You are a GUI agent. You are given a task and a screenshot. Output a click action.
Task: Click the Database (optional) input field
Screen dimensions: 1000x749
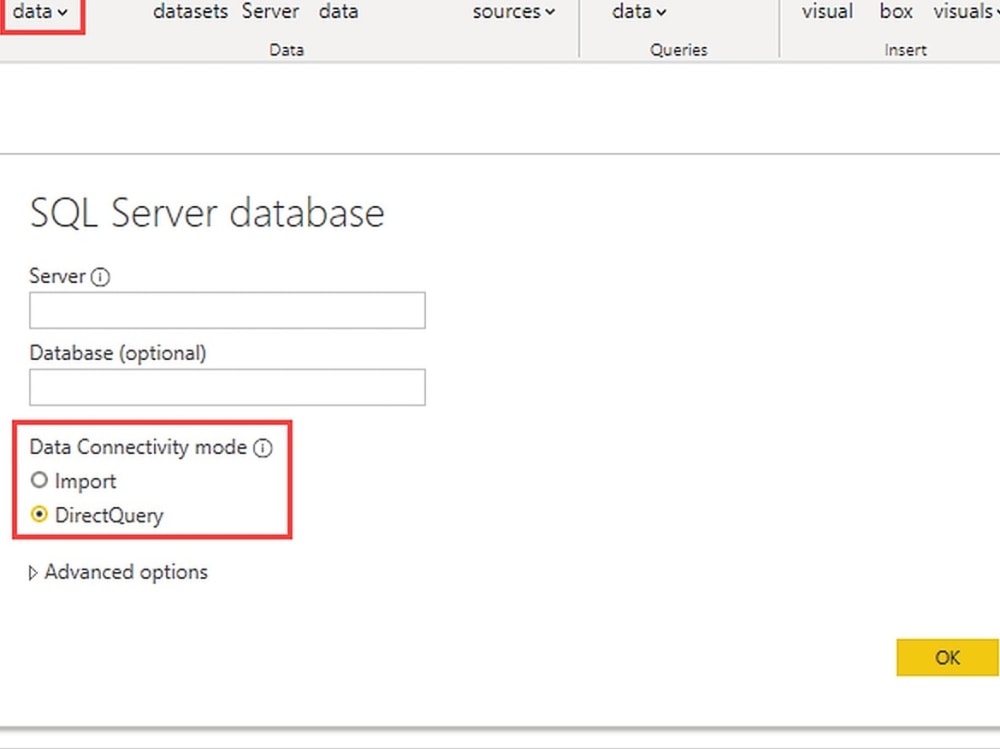(x=227, y=387)
